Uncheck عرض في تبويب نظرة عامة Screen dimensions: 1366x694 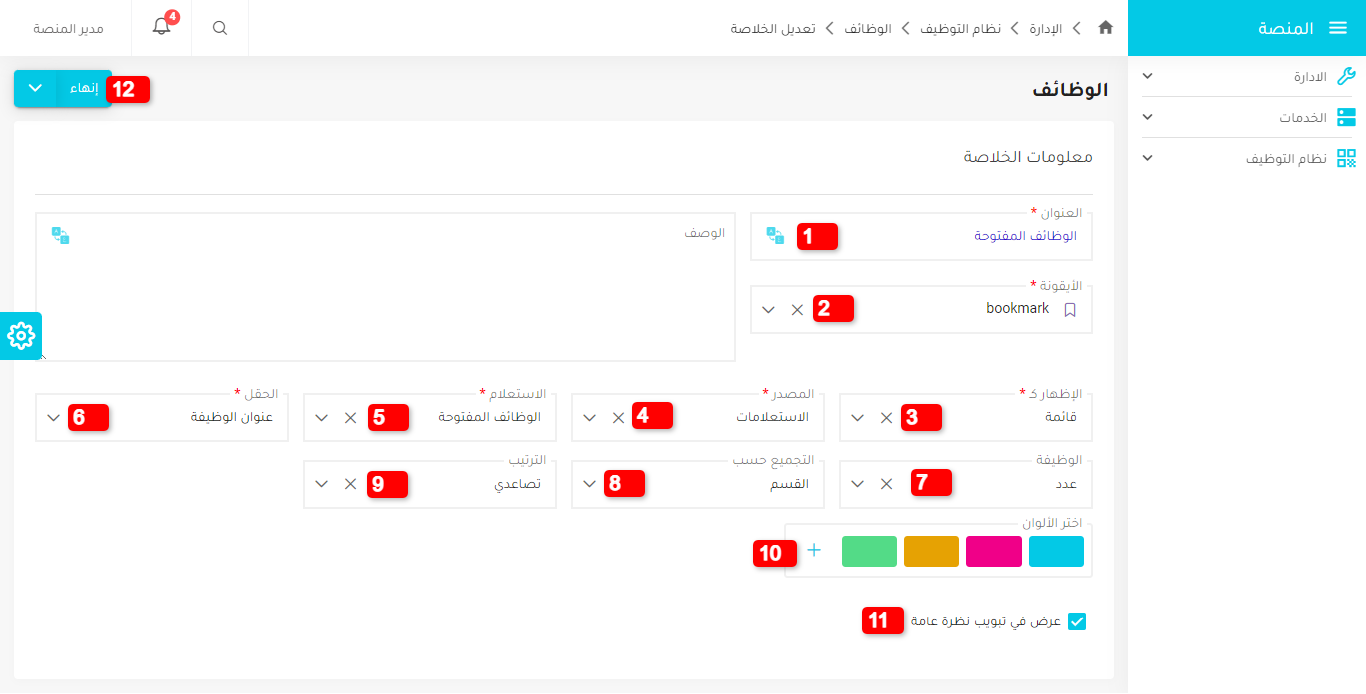[1076, 621]
